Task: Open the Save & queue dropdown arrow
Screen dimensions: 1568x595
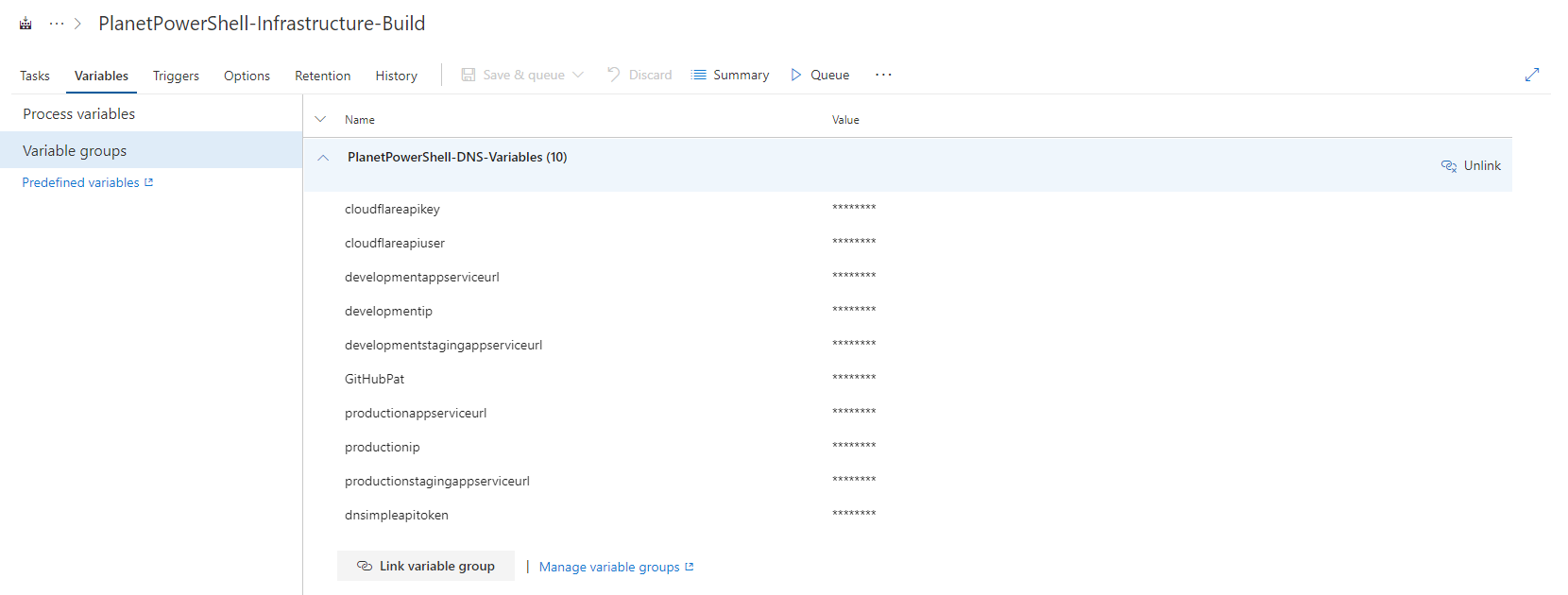Action: (578, 75)
